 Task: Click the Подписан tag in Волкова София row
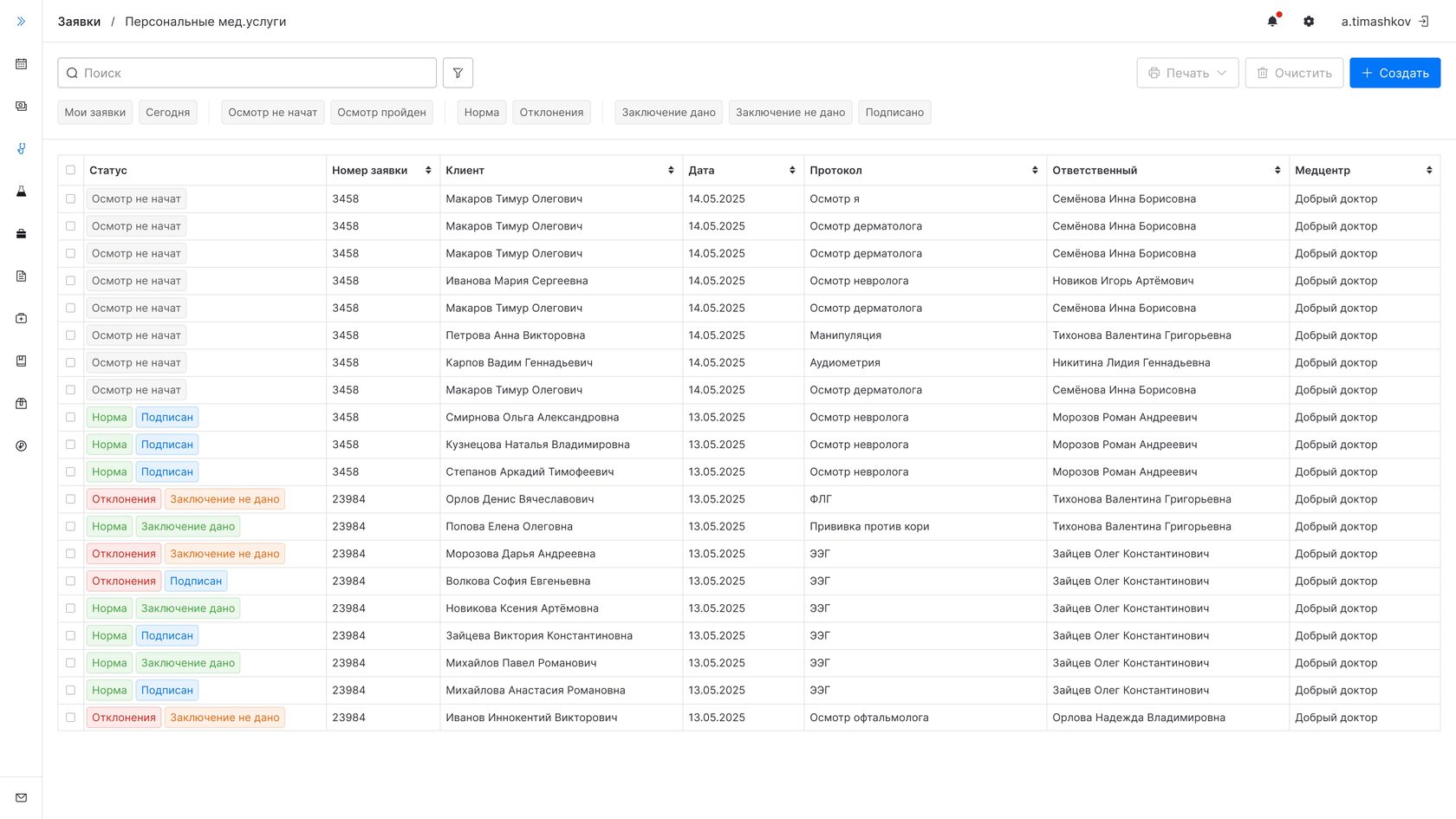click(x=196, y=582)
